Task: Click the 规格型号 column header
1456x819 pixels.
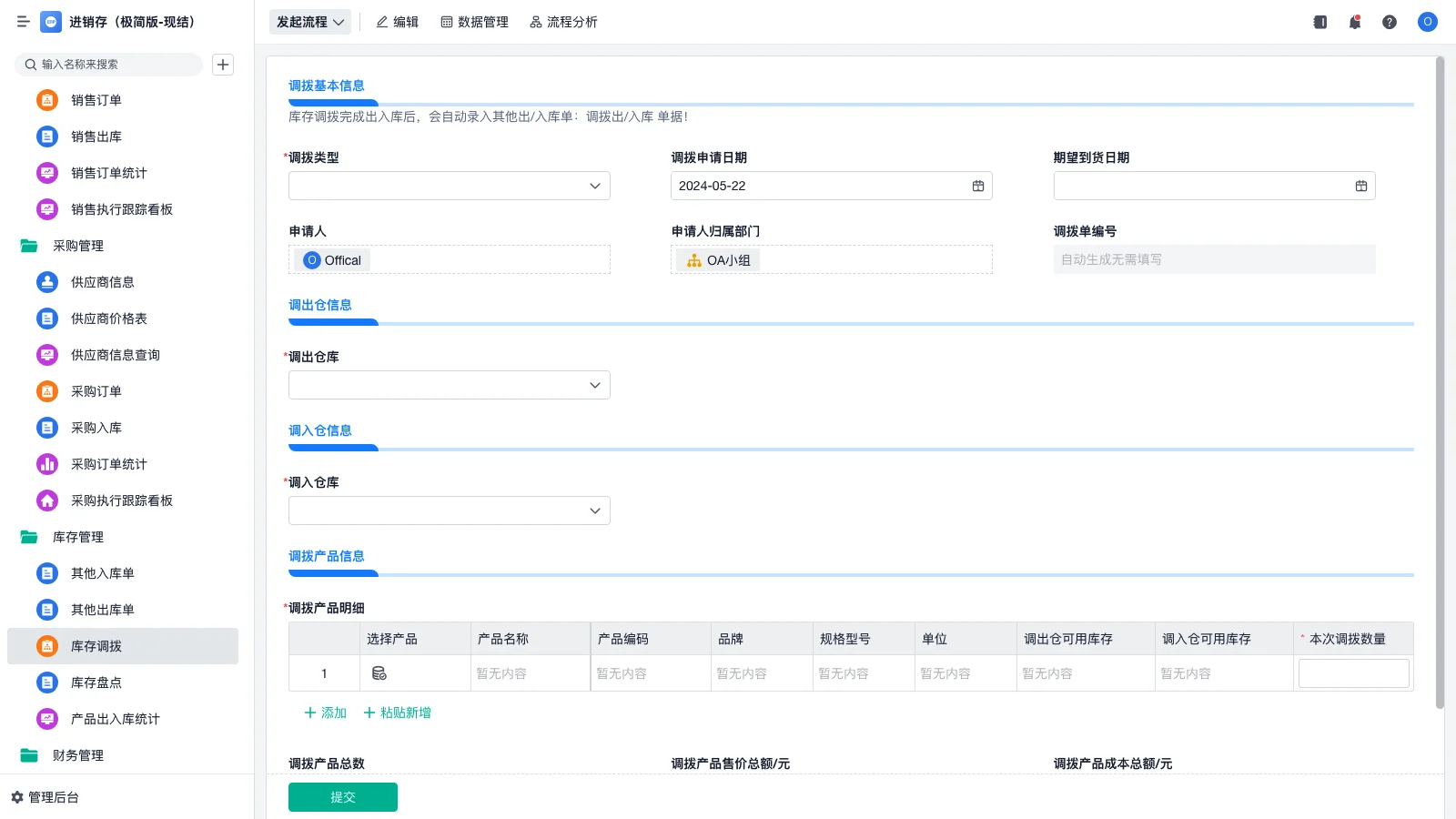Action: tap(864, 639)
